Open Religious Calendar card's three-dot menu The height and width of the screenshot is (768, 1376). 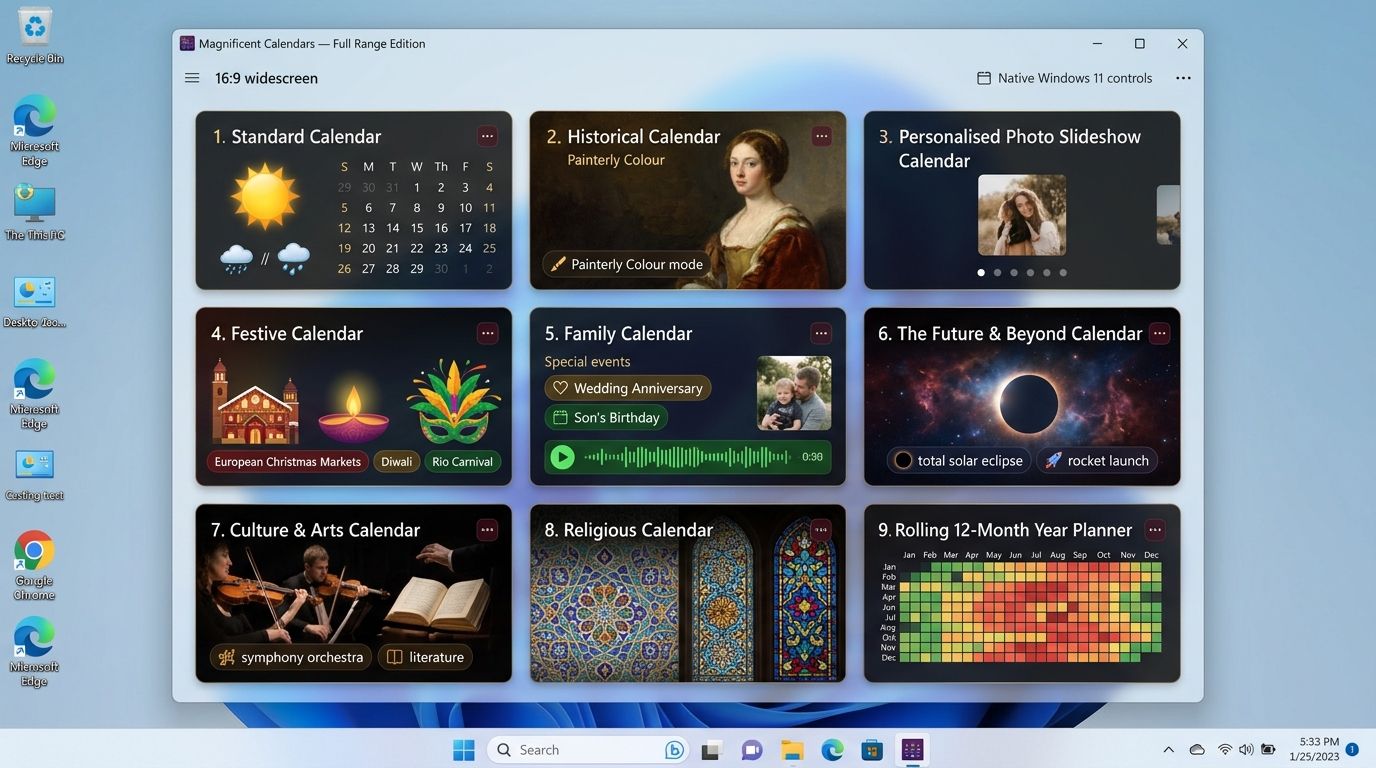[821, 530]
